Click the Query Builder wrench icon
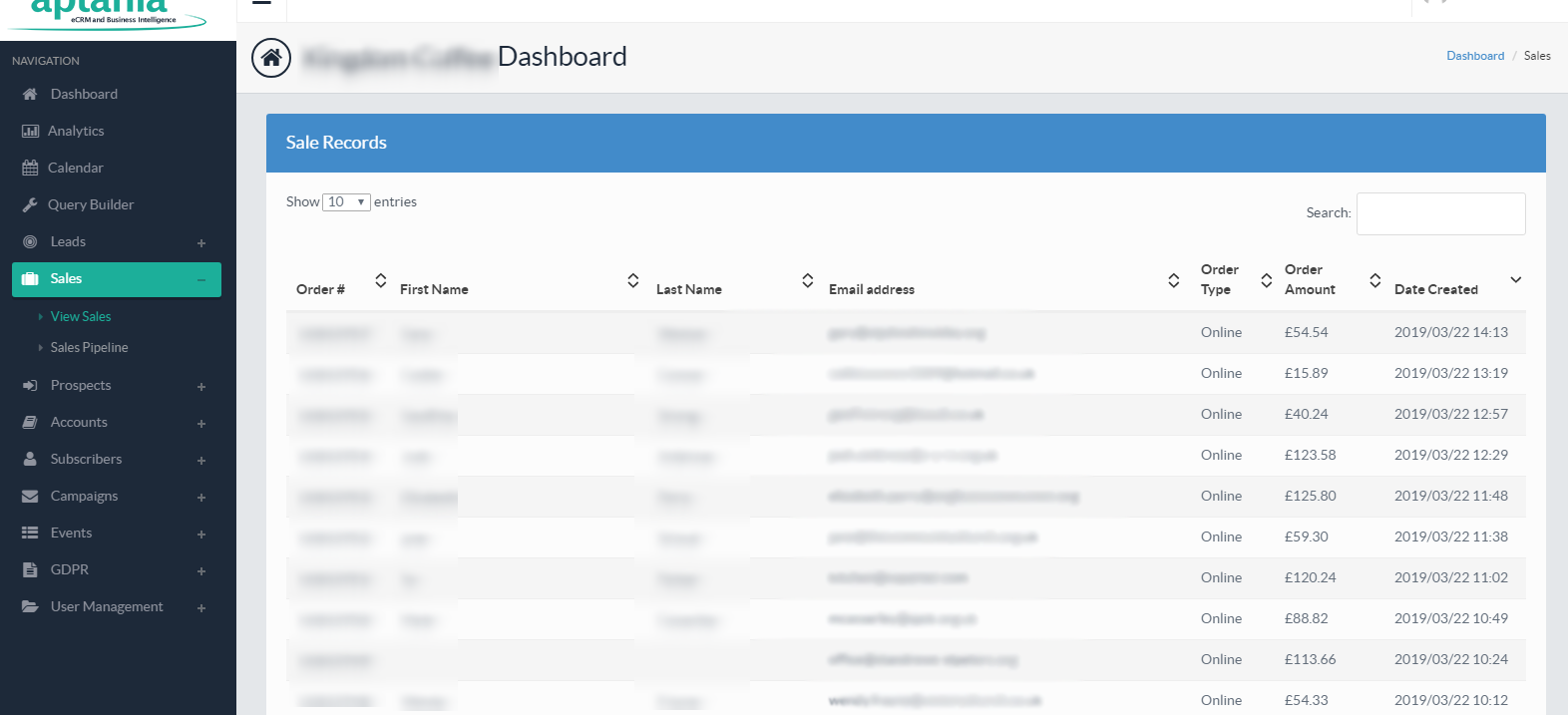Screen dimensions: 1568x715 (x=30, y=204)
